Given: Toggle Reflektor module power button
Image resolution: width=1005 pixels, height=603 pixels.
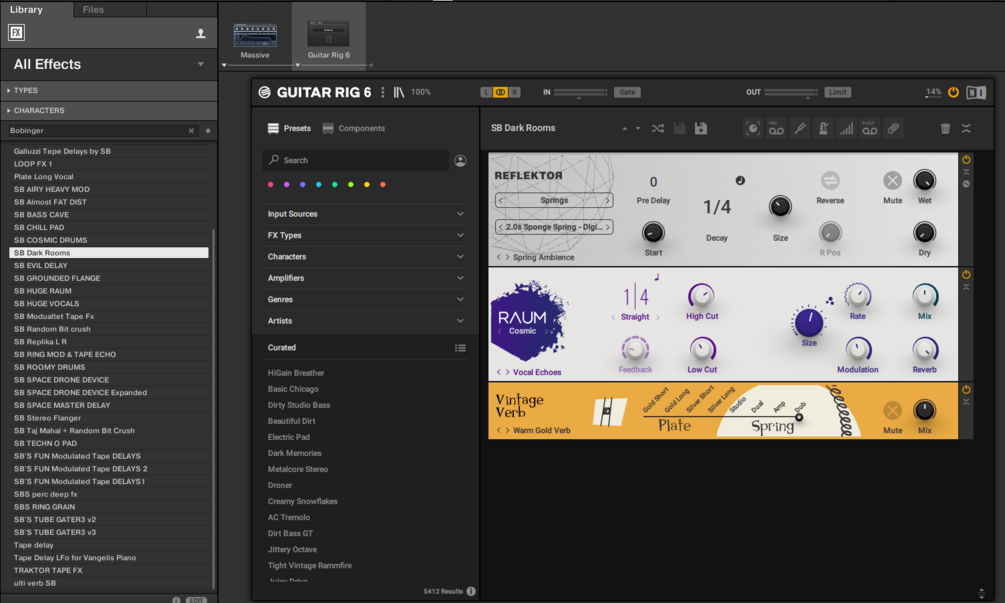Looking at the screenshot, I should [x=966, y=159].
